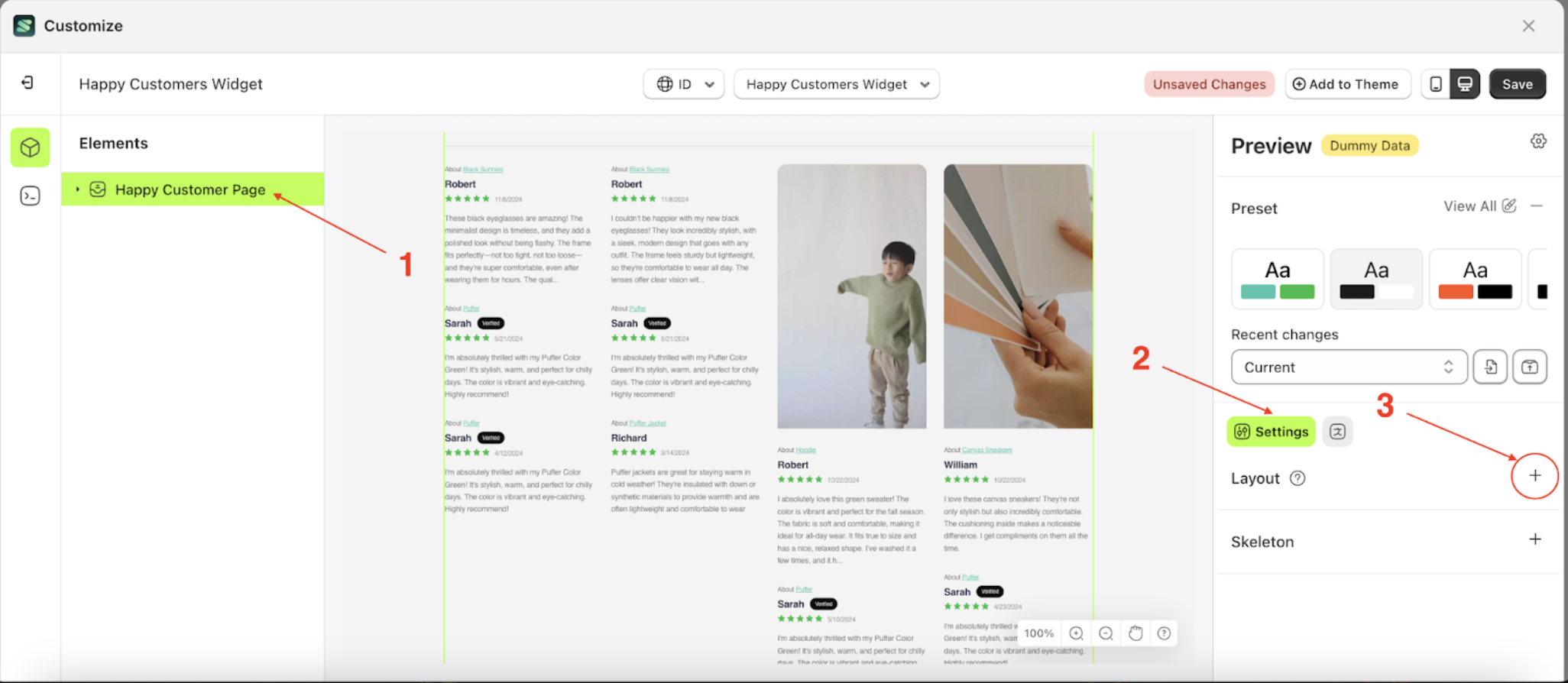Open the Current recent changes dropdown
1568x683 pixels.
point(1349,367)
